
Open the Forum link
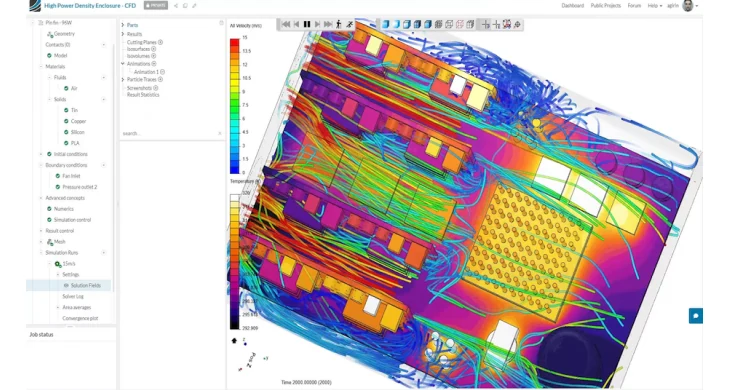634,6
